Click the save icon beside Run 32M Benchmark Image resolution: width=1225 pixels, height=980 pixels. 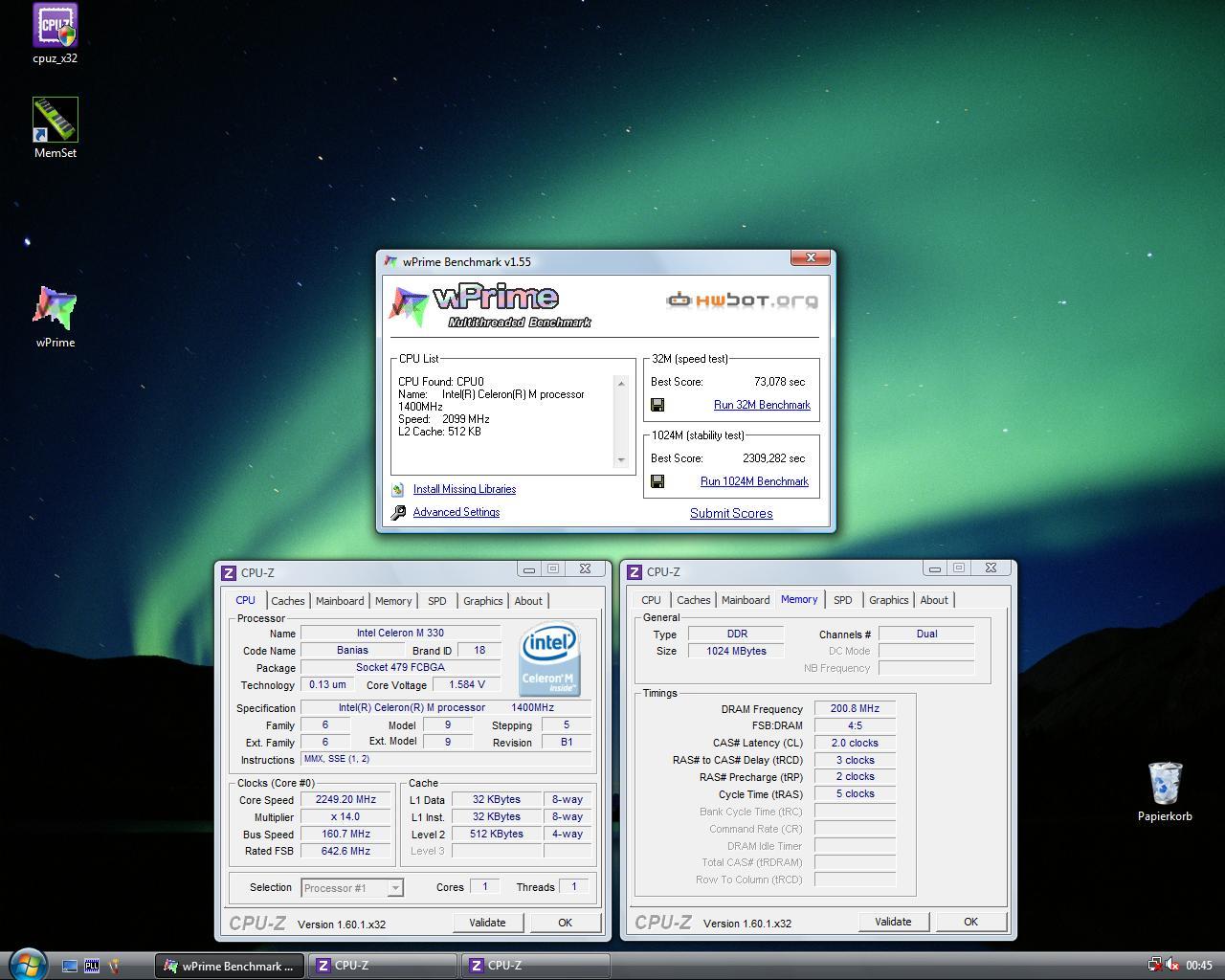tap(657, 405)
